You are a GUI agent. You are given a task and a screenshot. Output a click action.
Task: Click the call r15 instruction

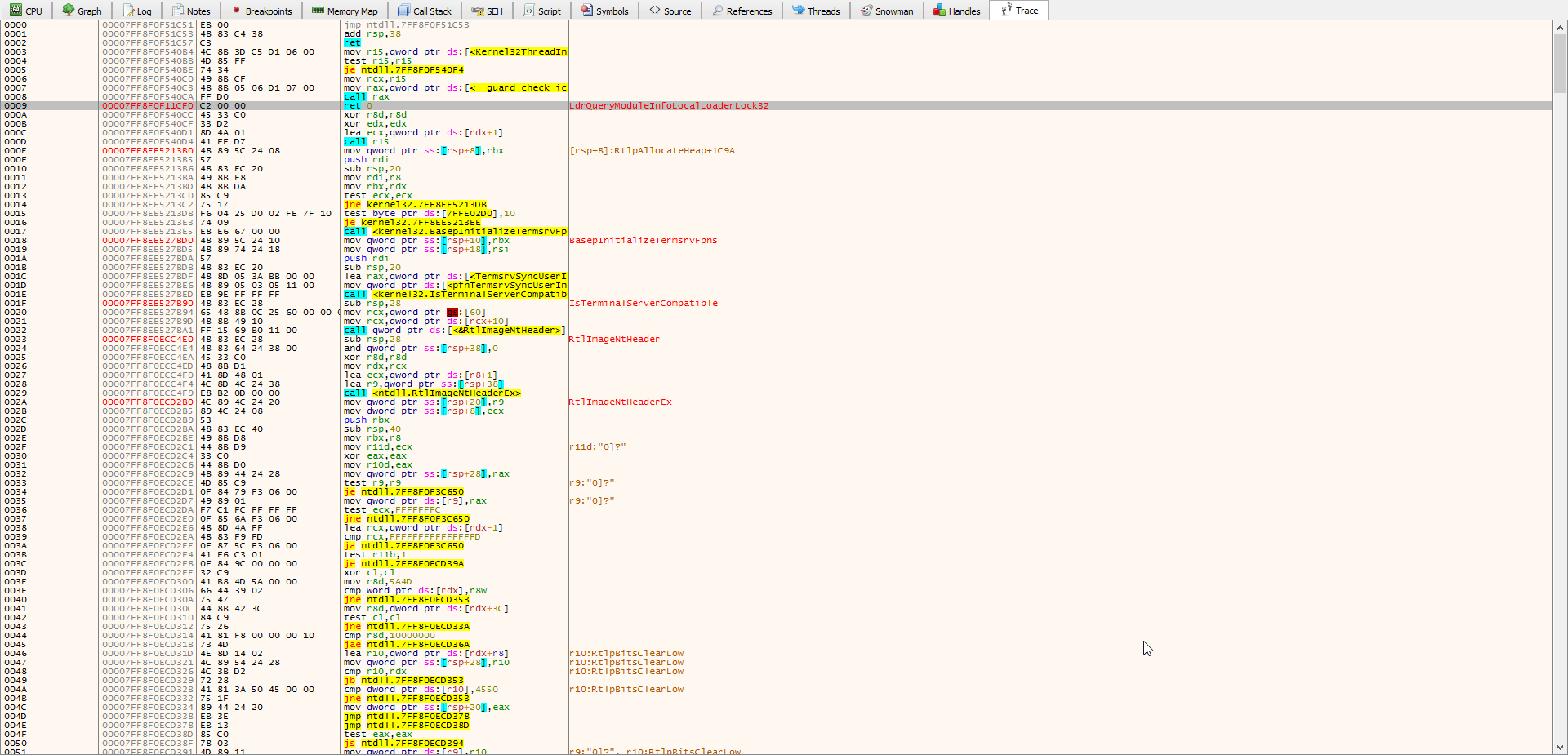[x=367, y=141]
